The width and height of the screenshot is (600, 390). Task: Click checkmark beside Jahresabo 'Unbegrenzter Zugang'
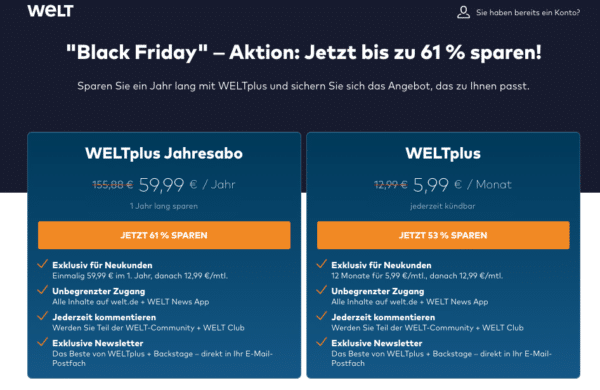42,290
